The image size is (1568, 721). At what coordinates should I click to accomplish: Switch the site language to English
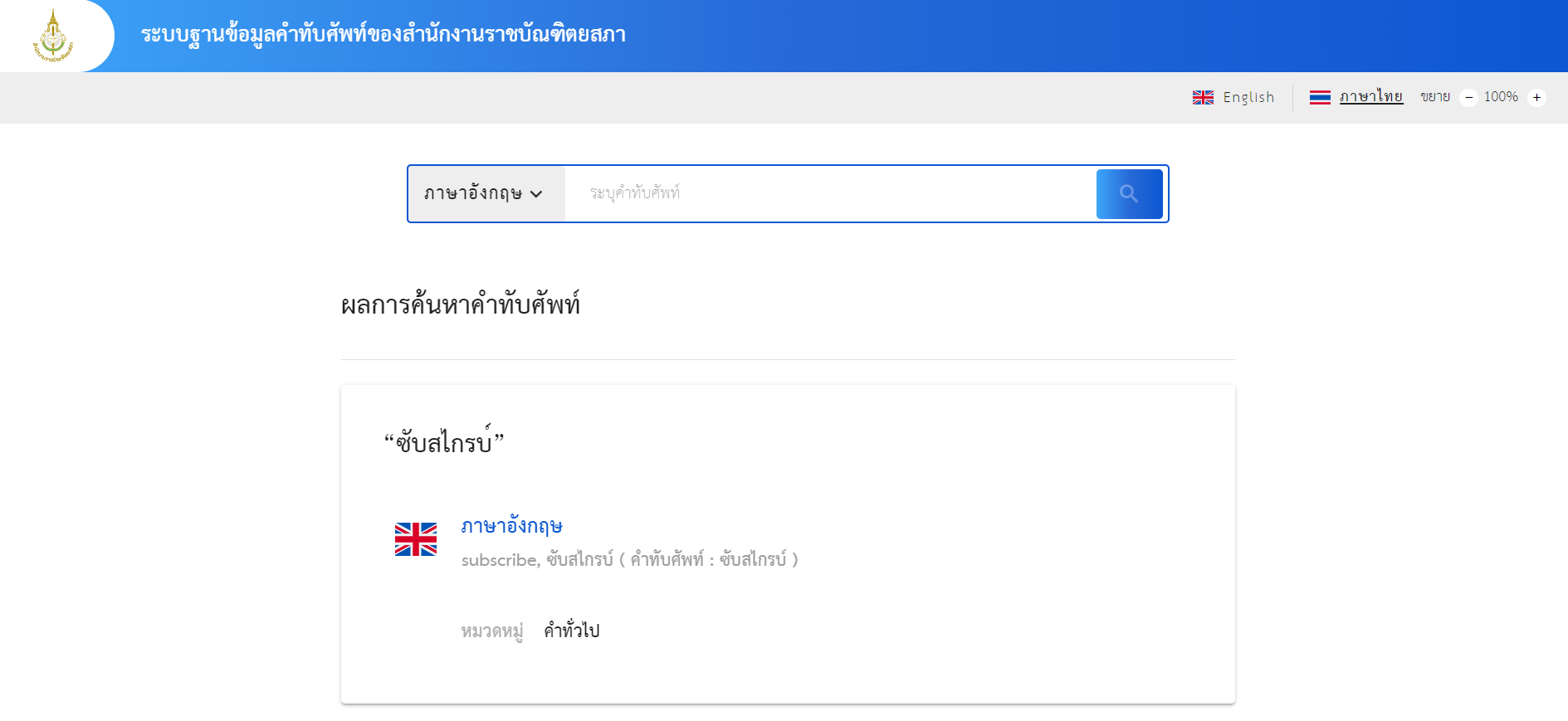1248,97
